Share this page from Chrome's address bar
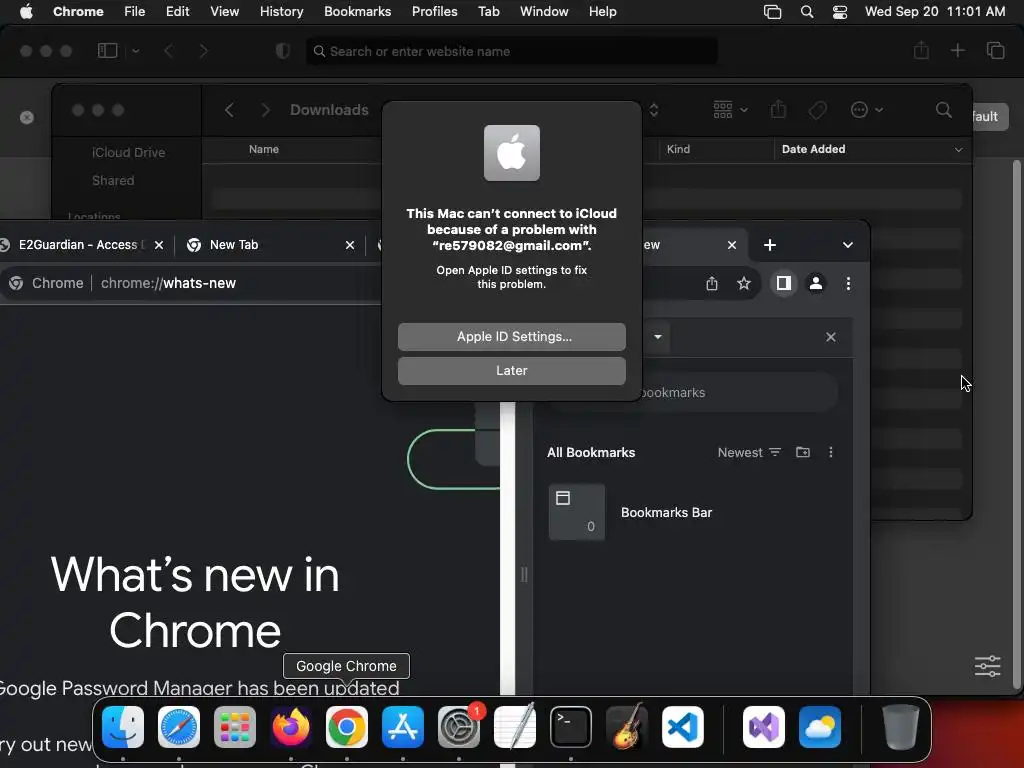The width and height of the screenshot is (1024, 768). 712,283
